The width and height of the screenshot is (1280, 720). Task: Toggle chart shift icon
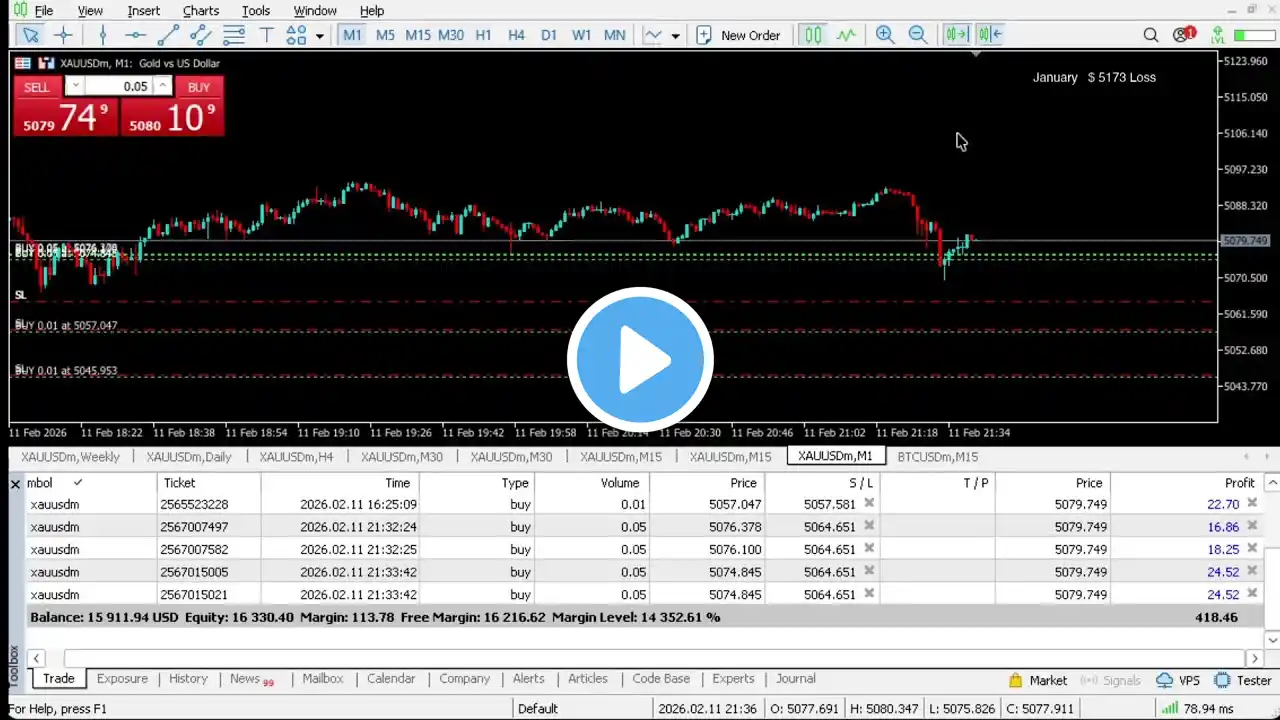957,35
